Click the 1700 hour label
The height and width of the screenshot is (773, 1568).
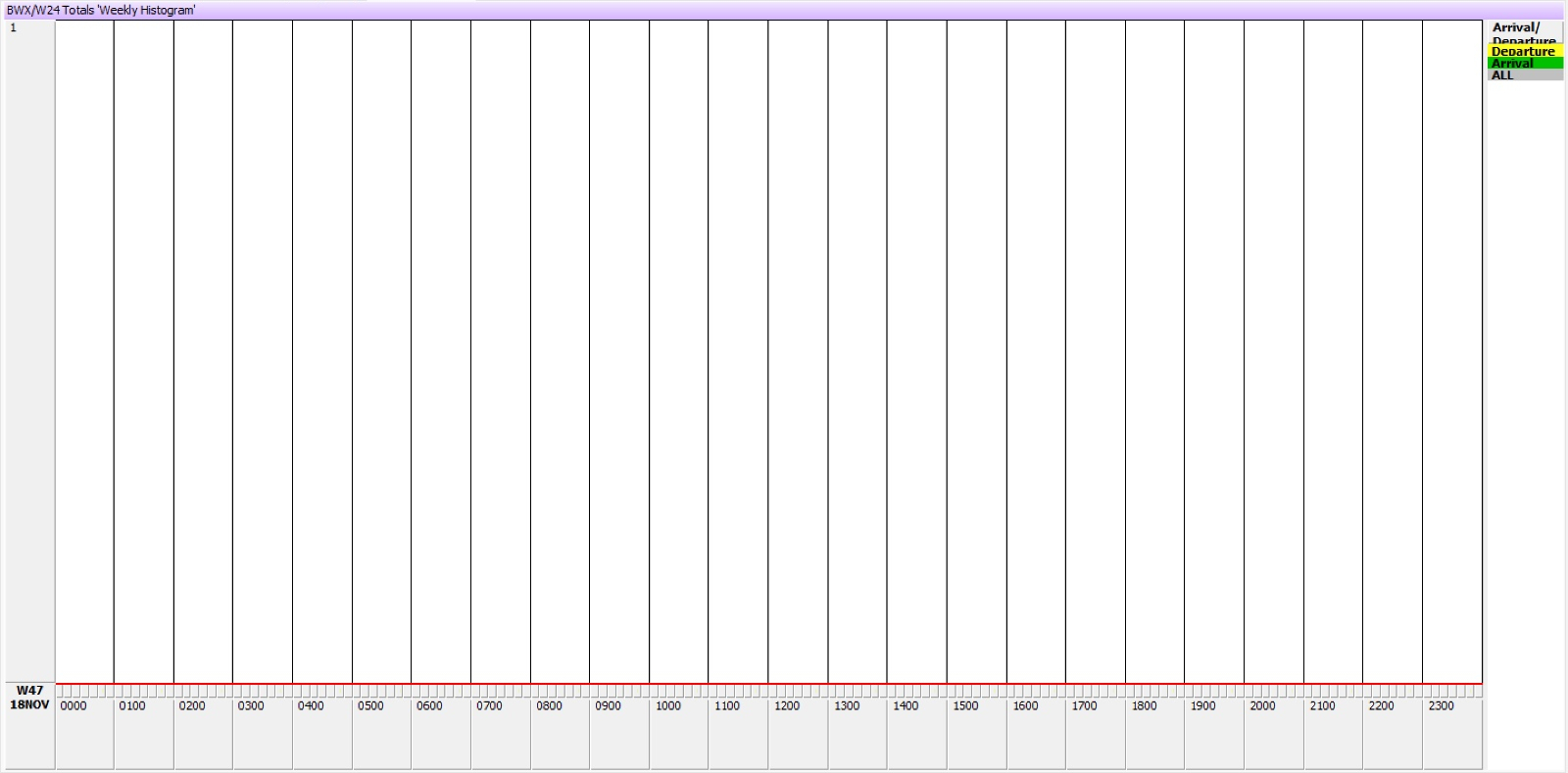(1084, 705)
